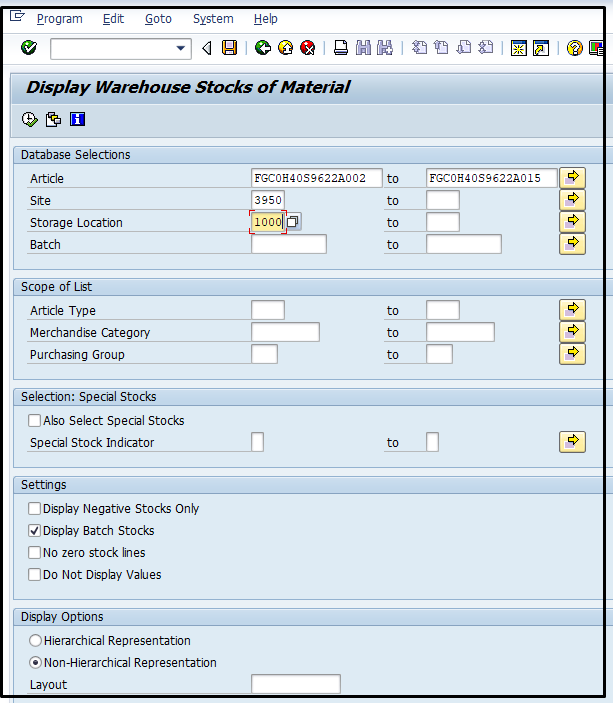Click the Site field containing 3950
The image size is (613, 703).
pyautogui.click(x=268, y=200)
